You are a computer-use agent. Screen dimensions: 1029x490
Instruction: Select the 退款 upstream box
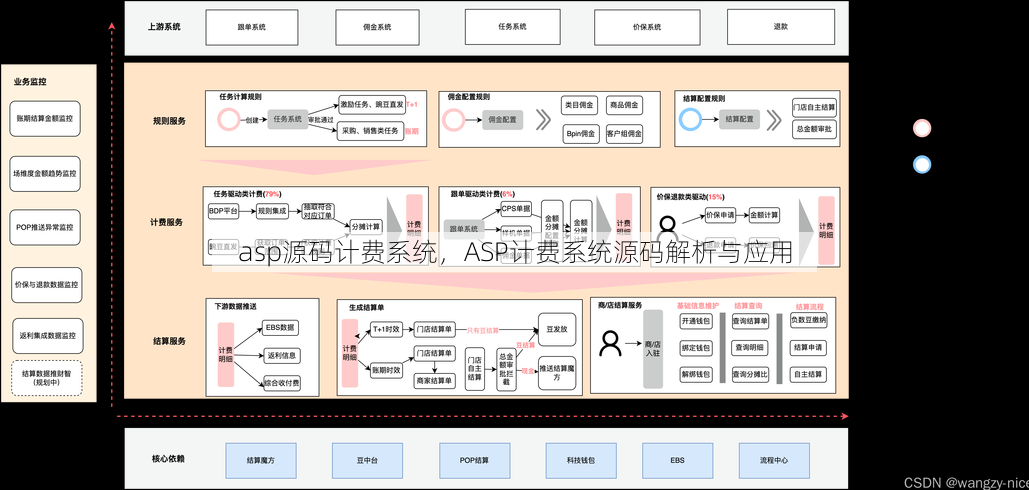coord(780,27)
